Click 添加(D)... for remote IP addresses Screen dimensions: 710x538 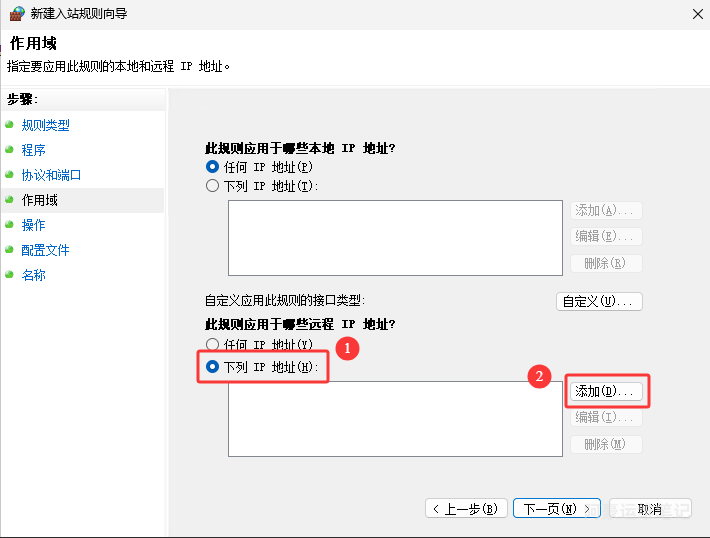[606, 391]
